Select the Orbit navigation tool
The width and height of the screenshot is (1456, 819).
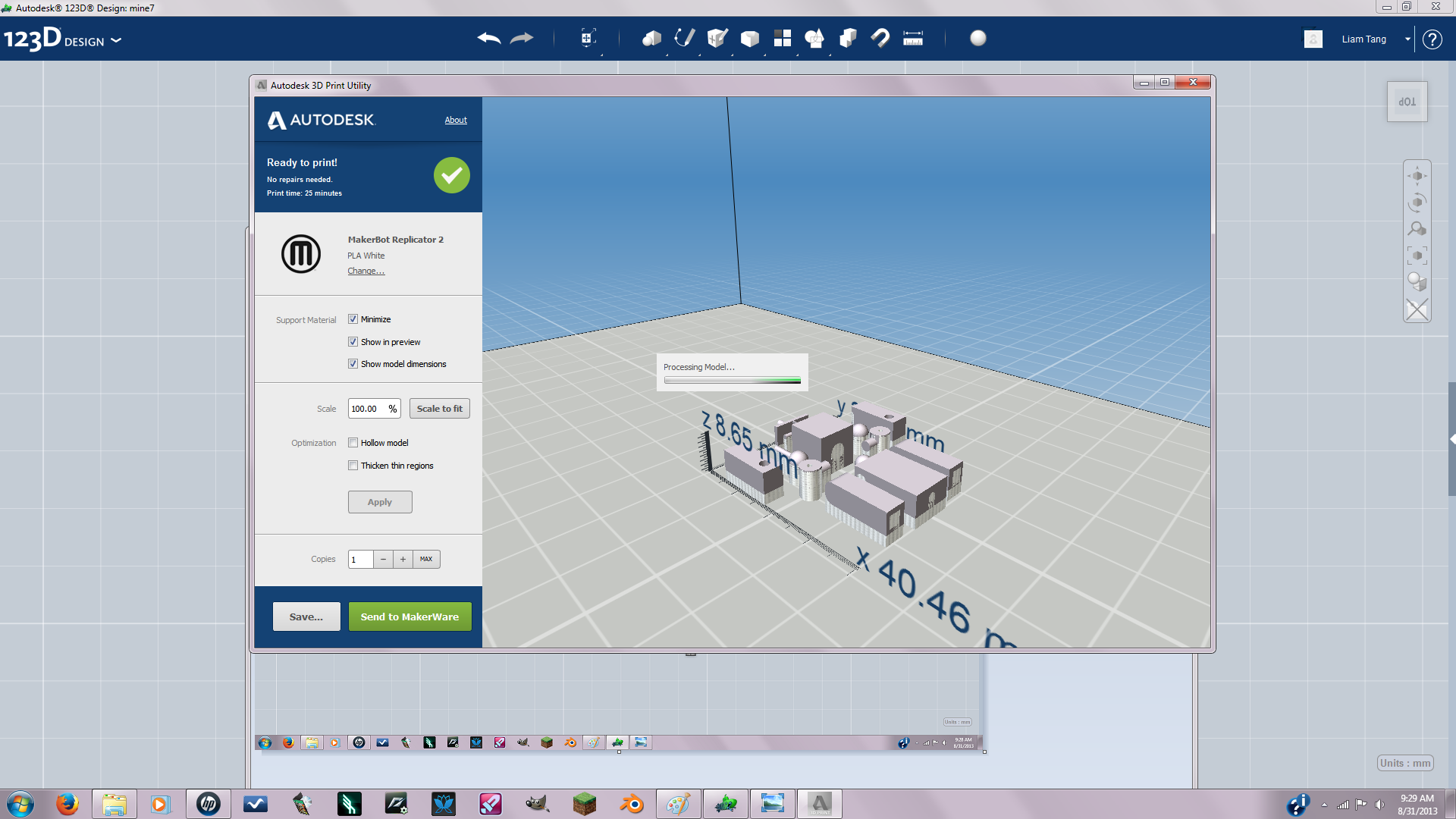coord(1417,202)
